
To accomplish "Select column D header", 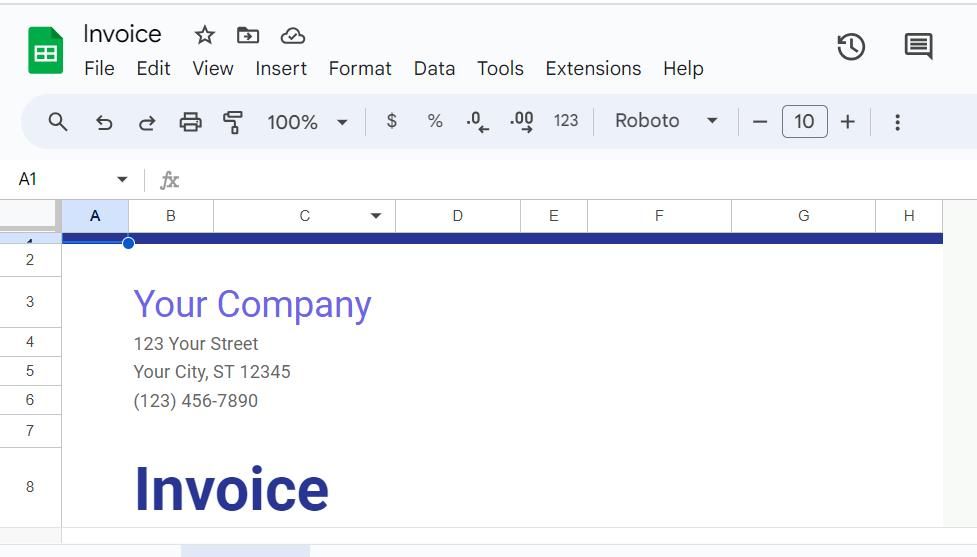I will coord(458,216).
